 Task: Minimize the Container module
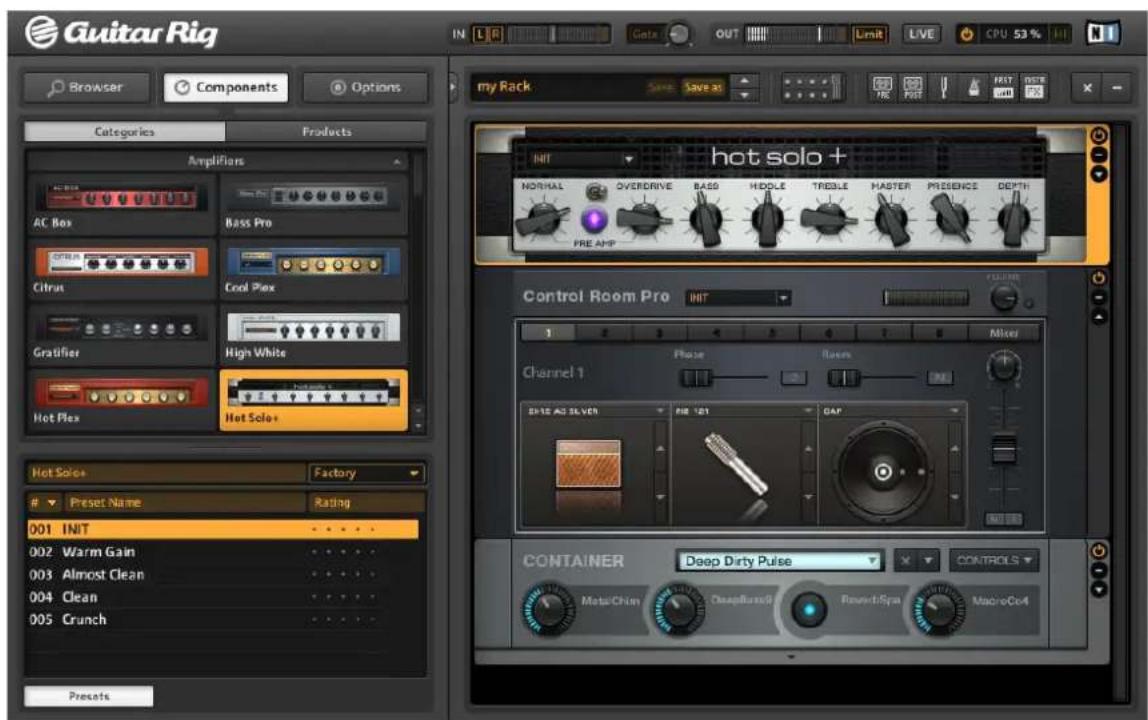pos(1099,571)
